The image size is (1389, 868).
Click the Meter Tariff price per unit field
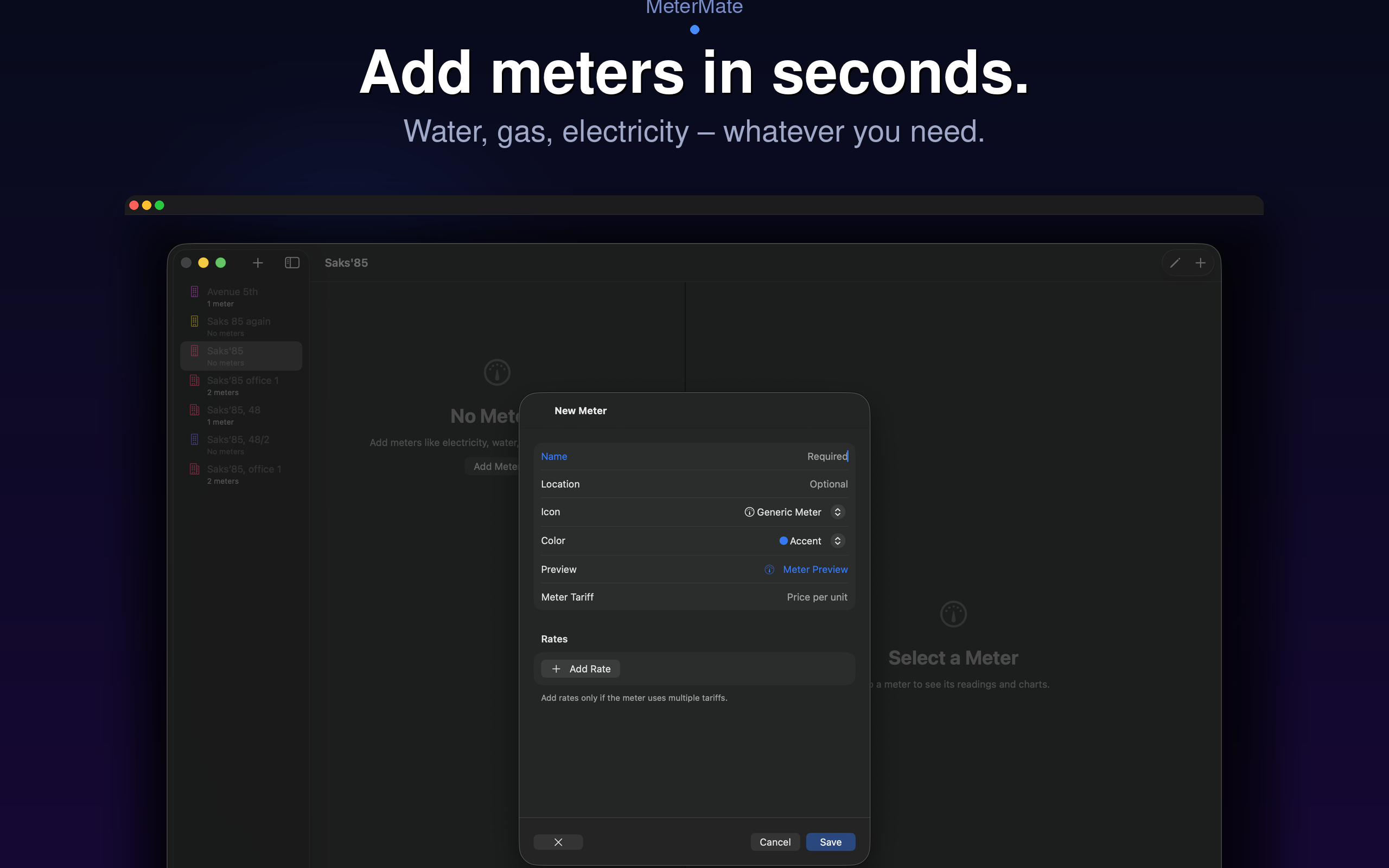click(x=694, y=597)
